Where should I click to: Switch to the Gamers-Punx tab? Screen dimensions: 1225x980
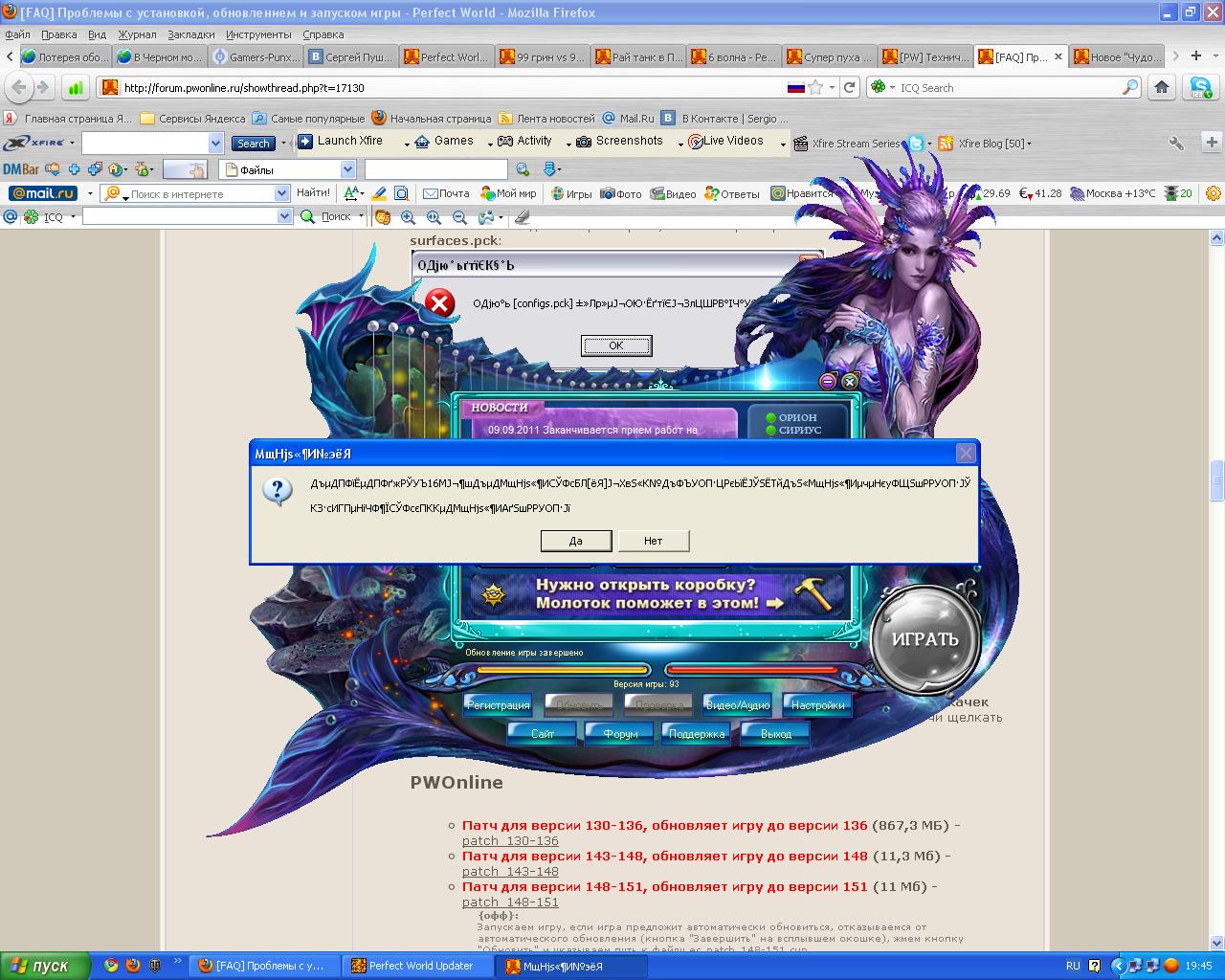coord(255,56)
